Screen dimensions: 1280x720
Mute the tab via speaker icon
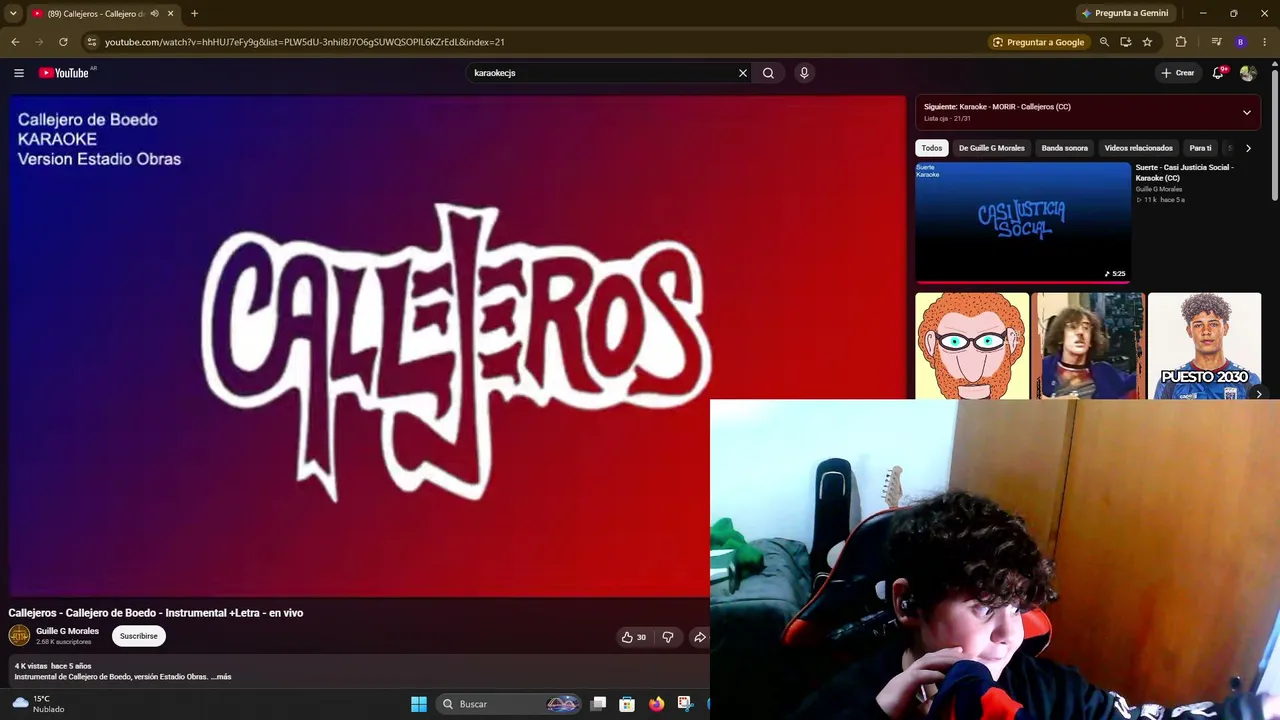point(155,14)
